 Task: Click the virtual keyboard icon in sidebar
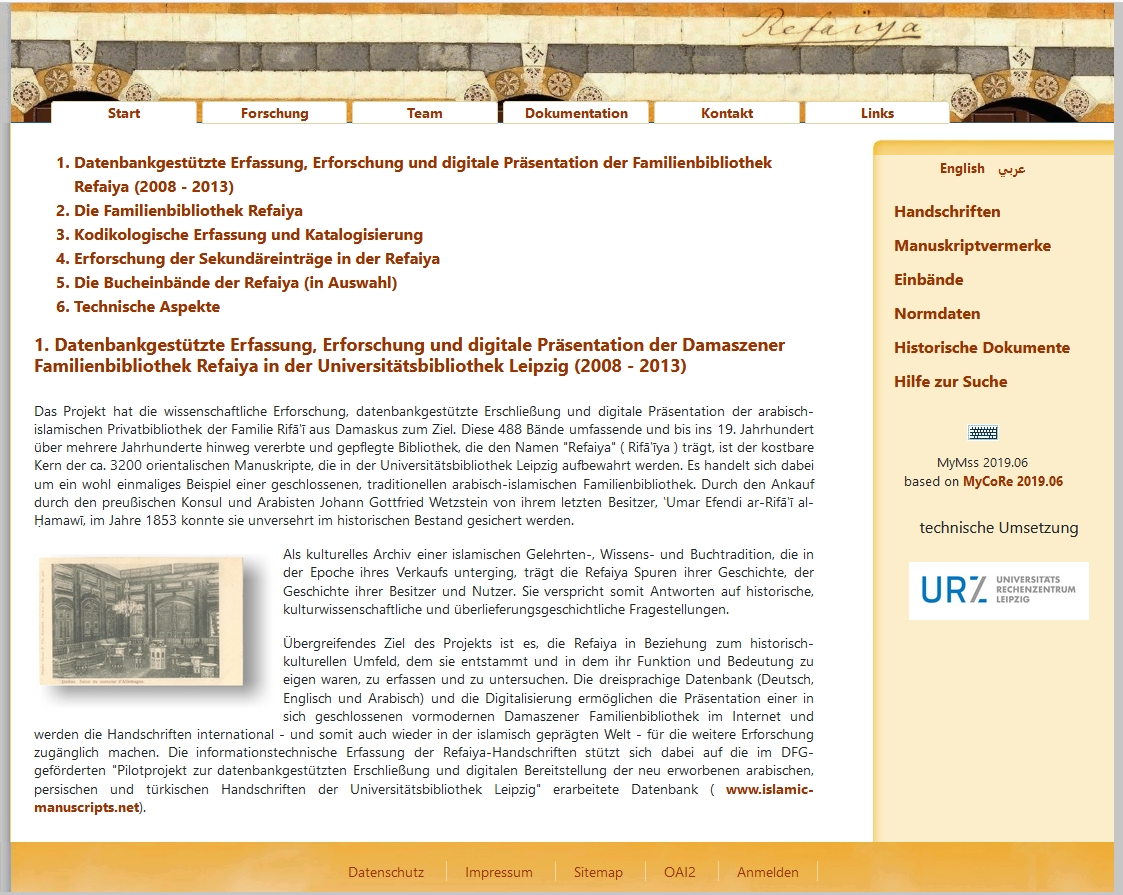[983, 432]
